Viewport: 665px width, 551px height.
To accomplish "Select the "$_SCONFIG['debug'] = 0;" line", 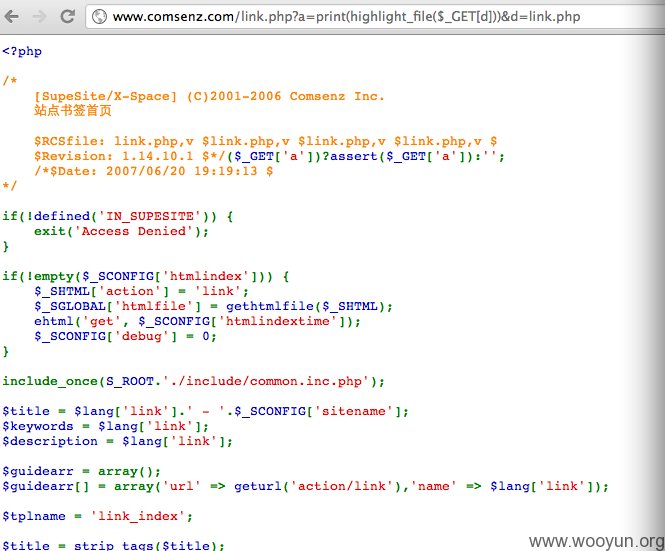I will (126, 336).
